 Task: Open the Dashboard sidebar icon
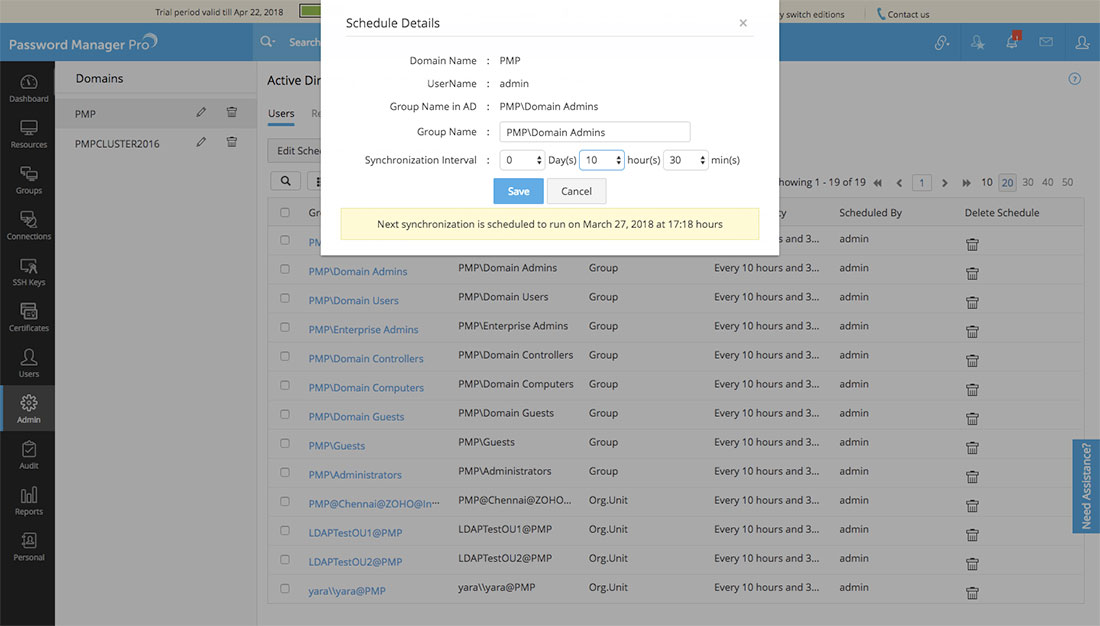tap(28, 88)
